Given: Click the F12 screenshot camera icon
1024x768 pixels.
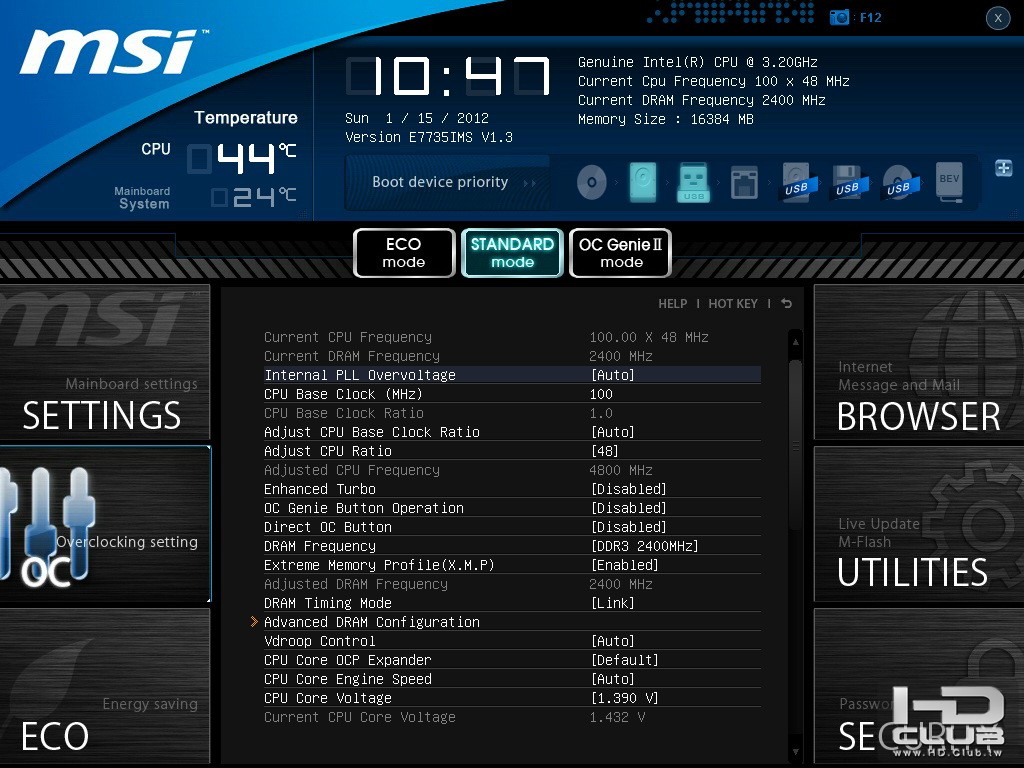Looking at the screenshot, I should [x=839, y=17].
